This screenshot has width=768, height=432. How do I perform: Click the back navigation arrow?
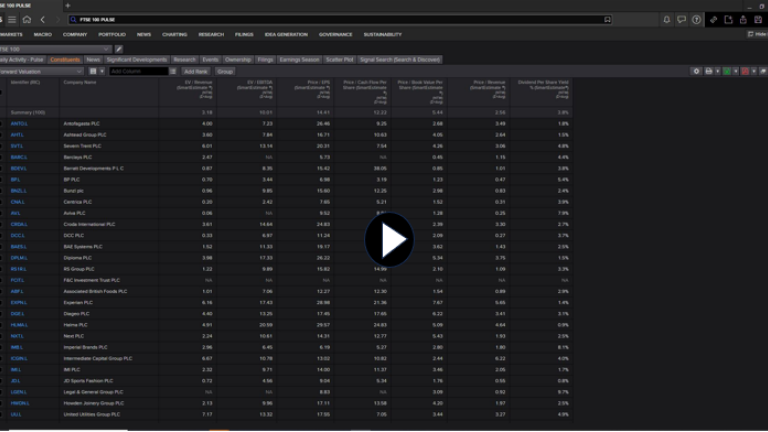pos(43,19)
